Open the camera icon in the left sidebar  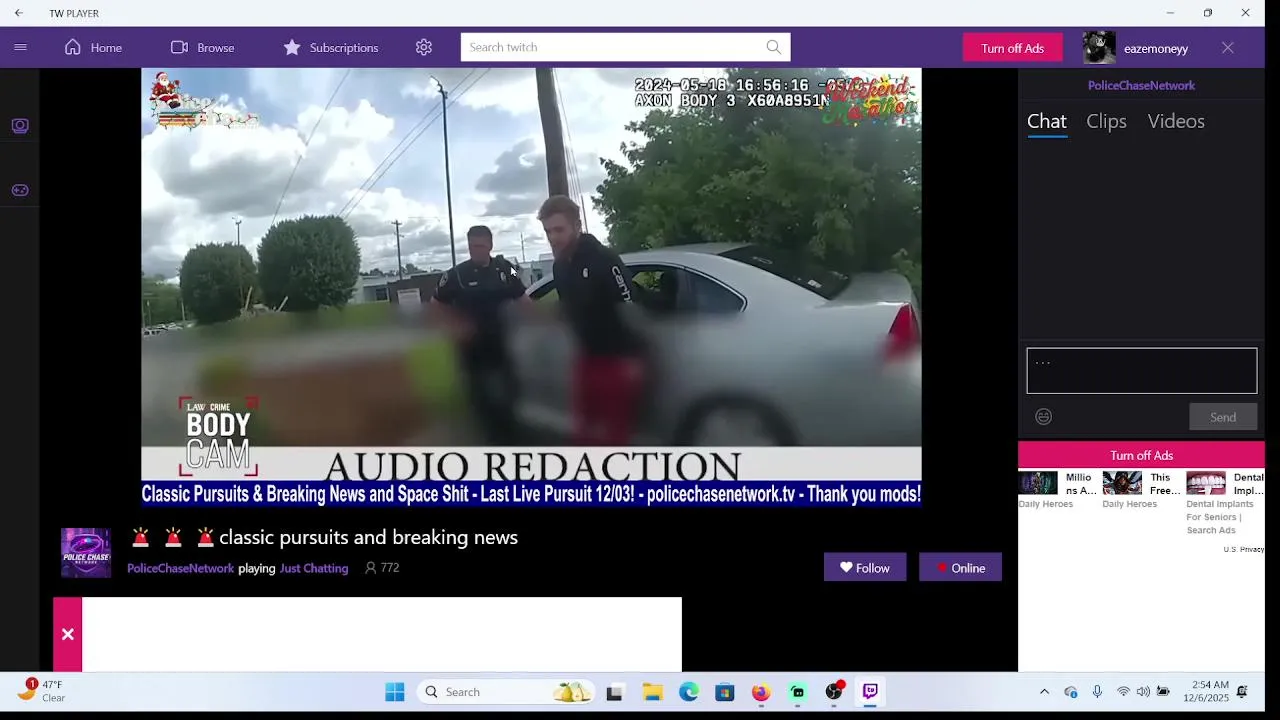[20, 126]
